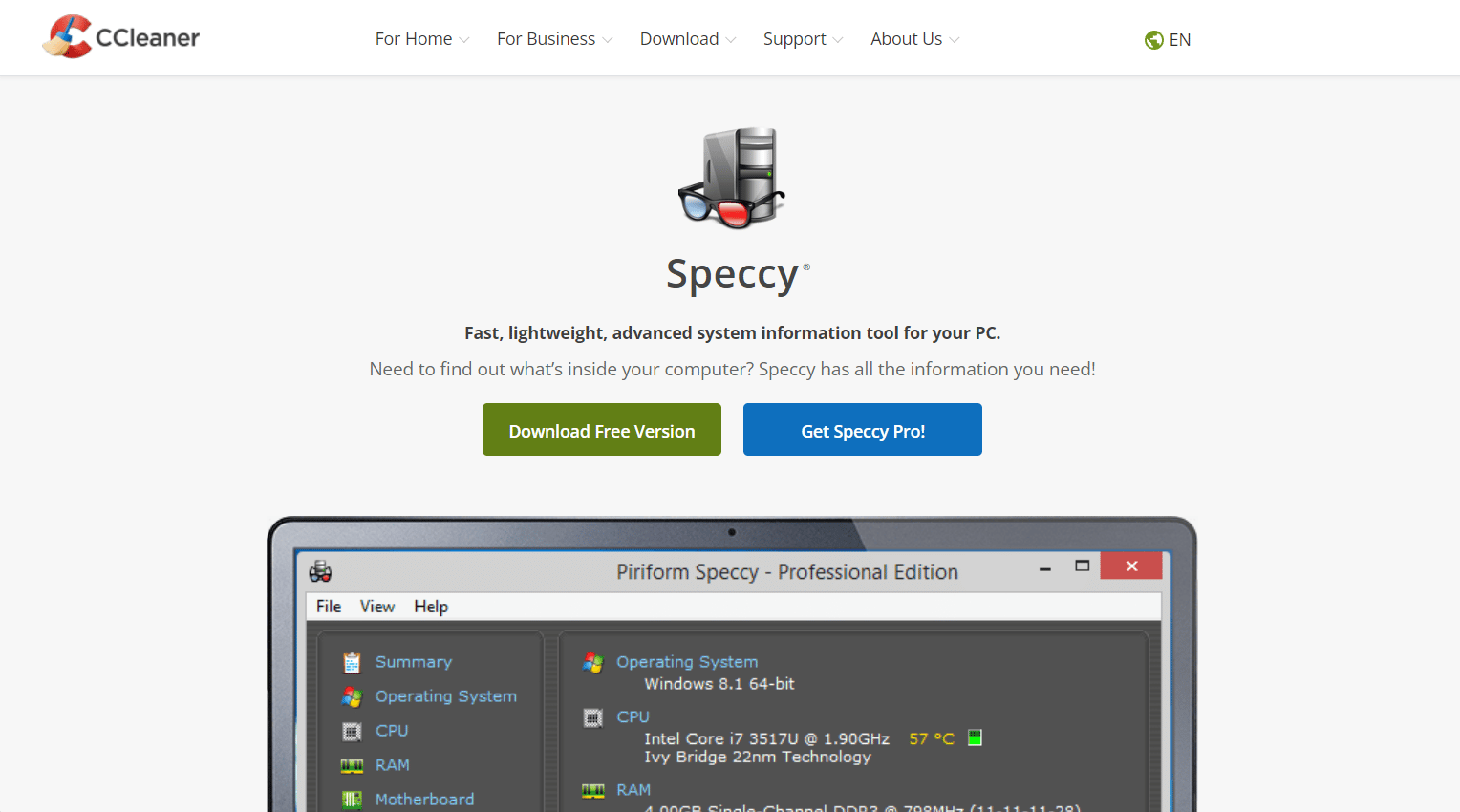This screenshot has height=812, width=1460.
Task: Click the CPU heading link in main panel
Action: (x=633, y=717)
